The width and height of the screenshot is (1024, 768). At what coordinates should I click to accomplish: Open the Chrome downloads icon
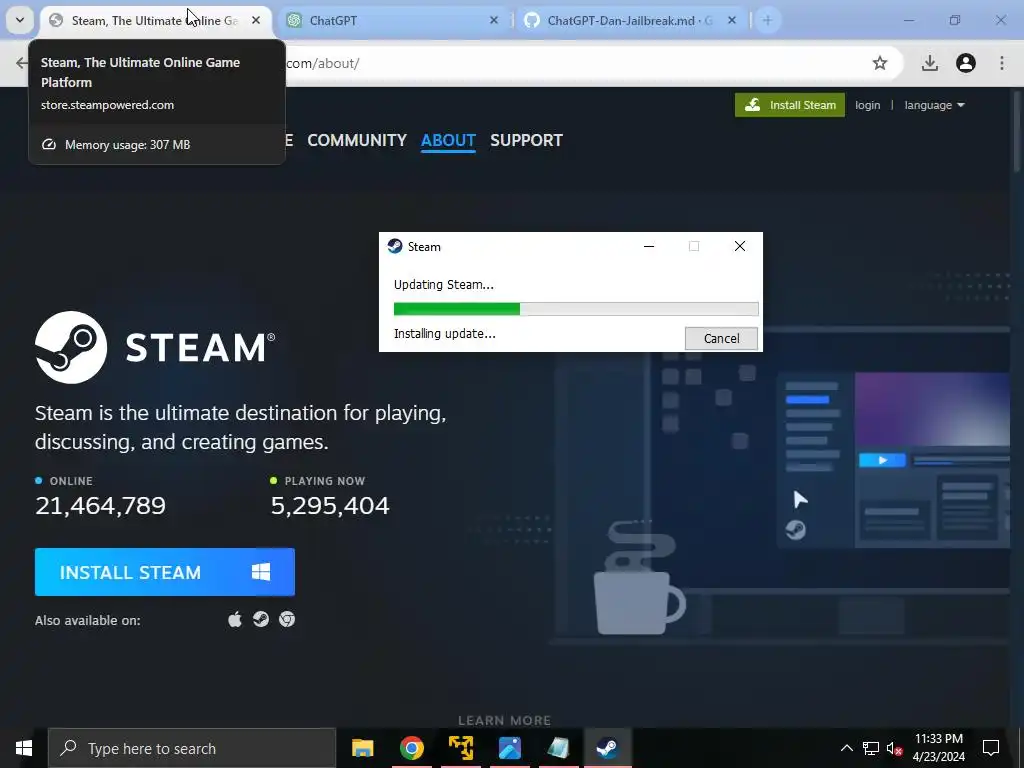coord(930,63)
